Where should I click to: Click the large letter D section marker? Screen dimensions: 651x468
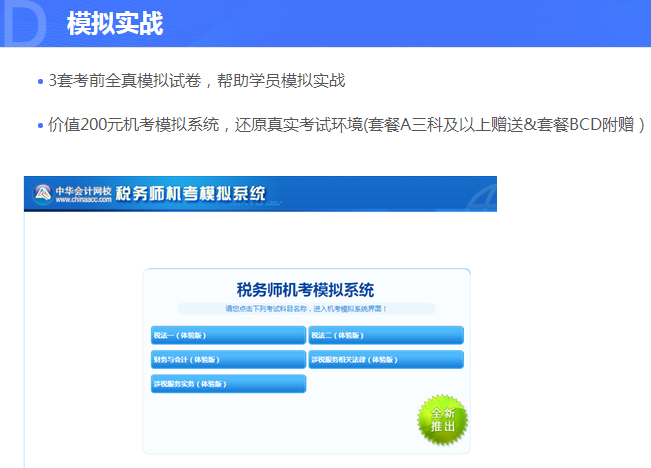tap(25, 24)
